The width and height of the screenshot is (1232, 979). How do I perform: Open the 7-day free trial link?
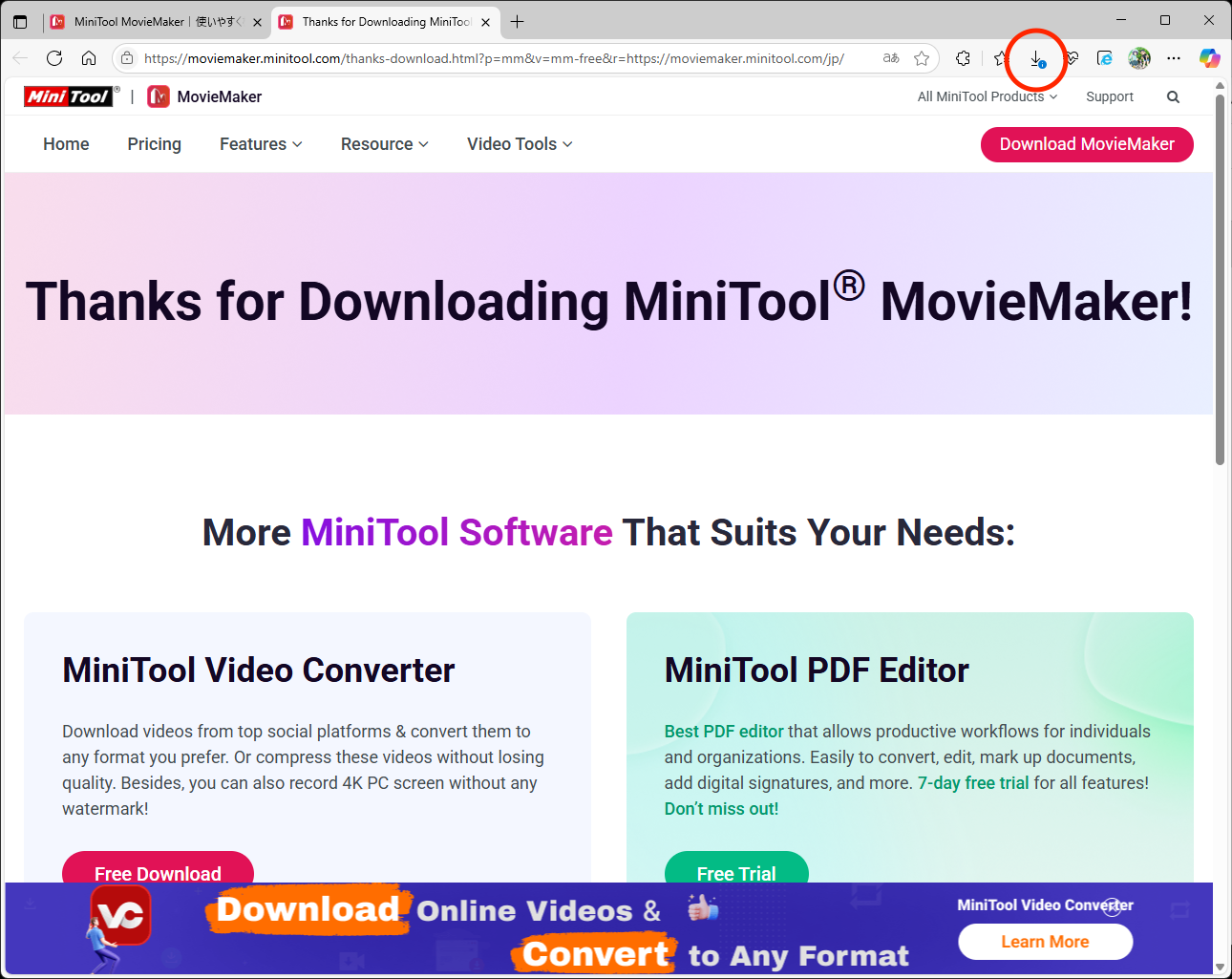tap(973, 783)
